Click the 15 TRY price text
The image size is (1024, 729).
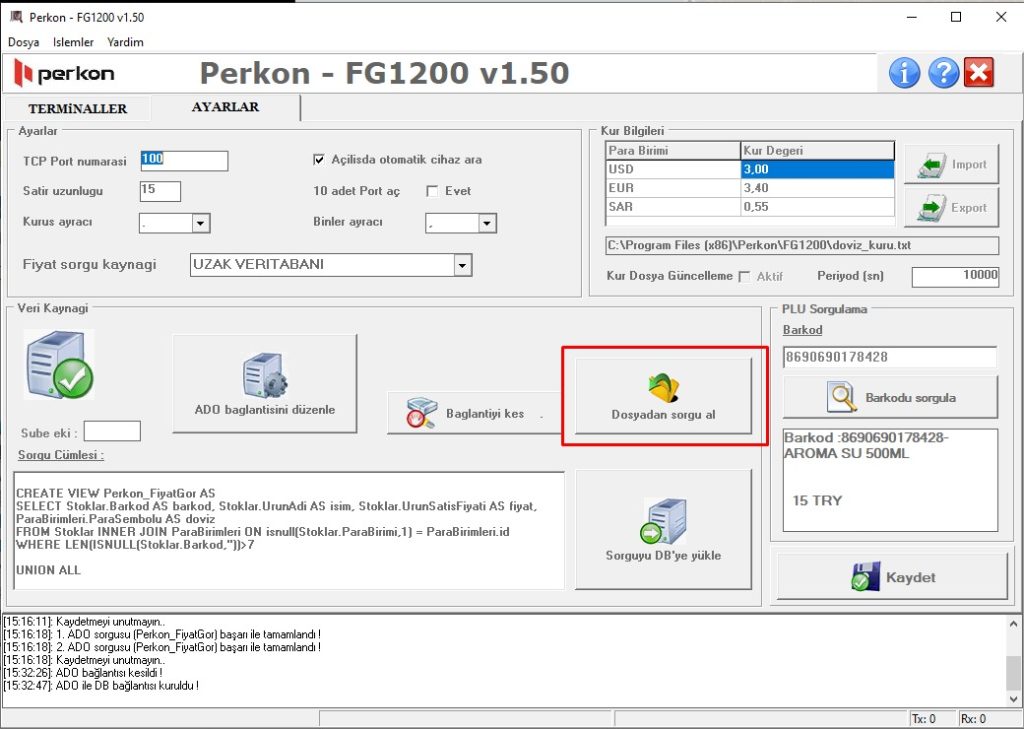coord(817,501)
